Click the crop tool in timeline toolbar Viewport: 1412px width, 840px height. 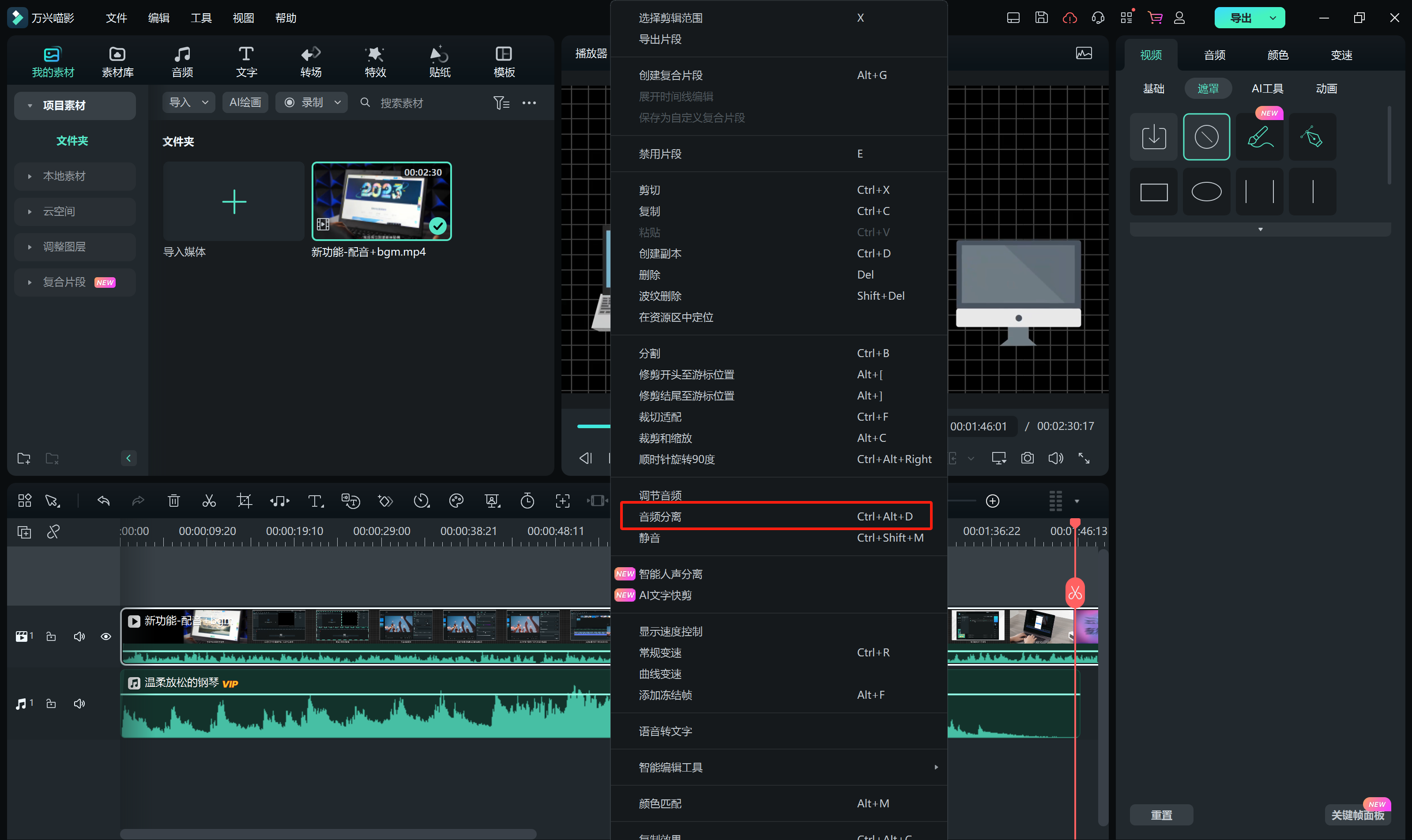(x=244, y=501)
